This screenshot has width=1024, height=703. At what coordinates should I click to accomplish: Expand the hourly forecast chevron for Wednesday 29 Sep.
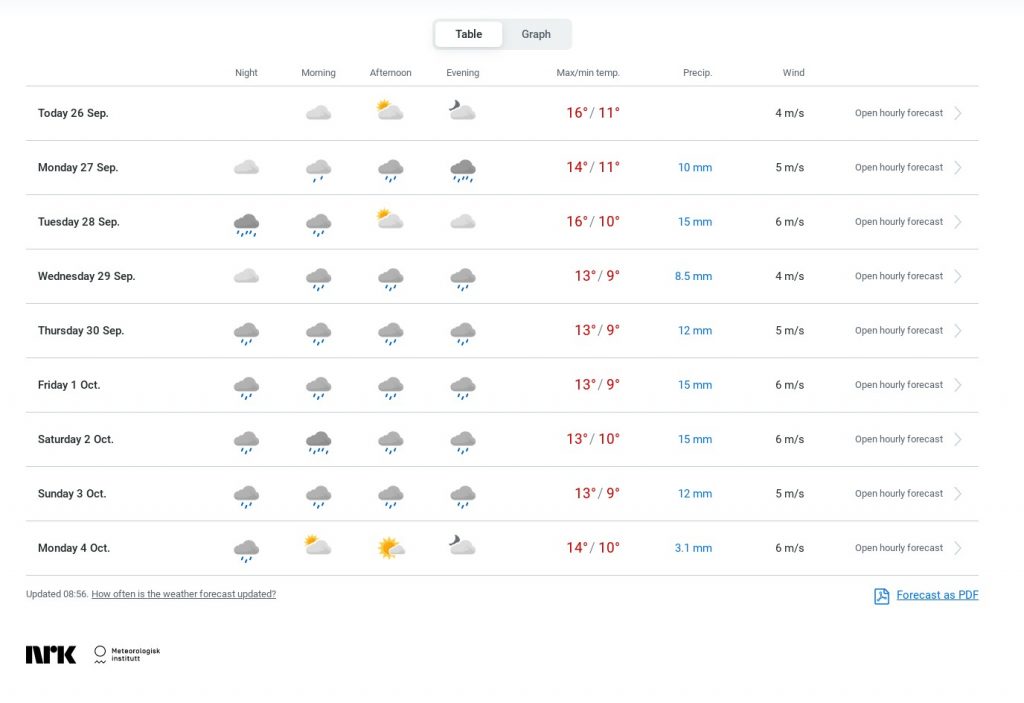point(957,276)
